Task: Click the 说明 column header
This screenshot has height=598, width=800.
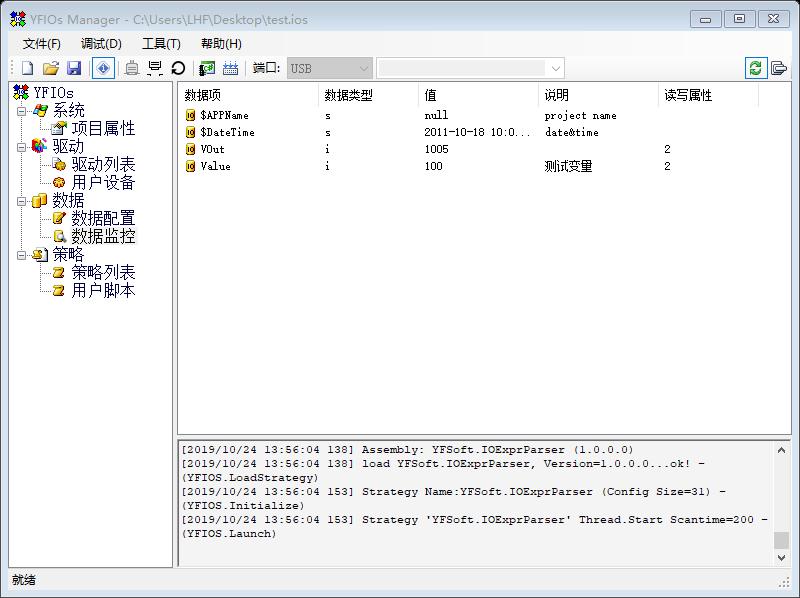Action: coord(598,95)
